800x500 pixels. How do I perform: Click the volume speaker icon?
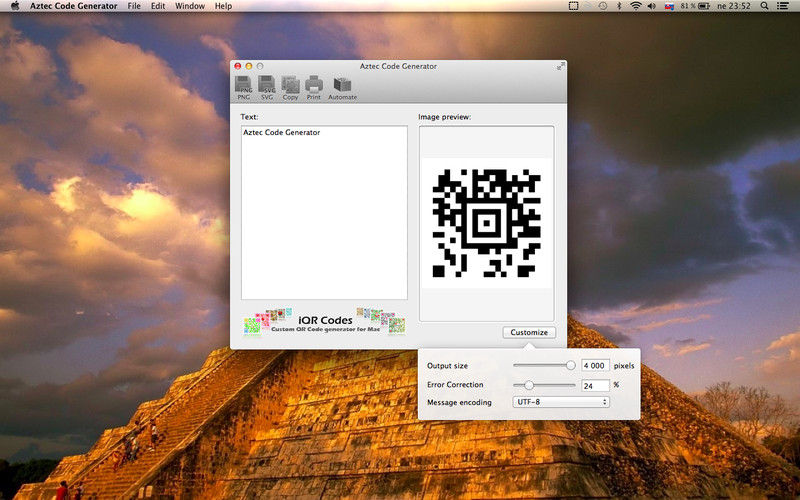tap(652, 6)
